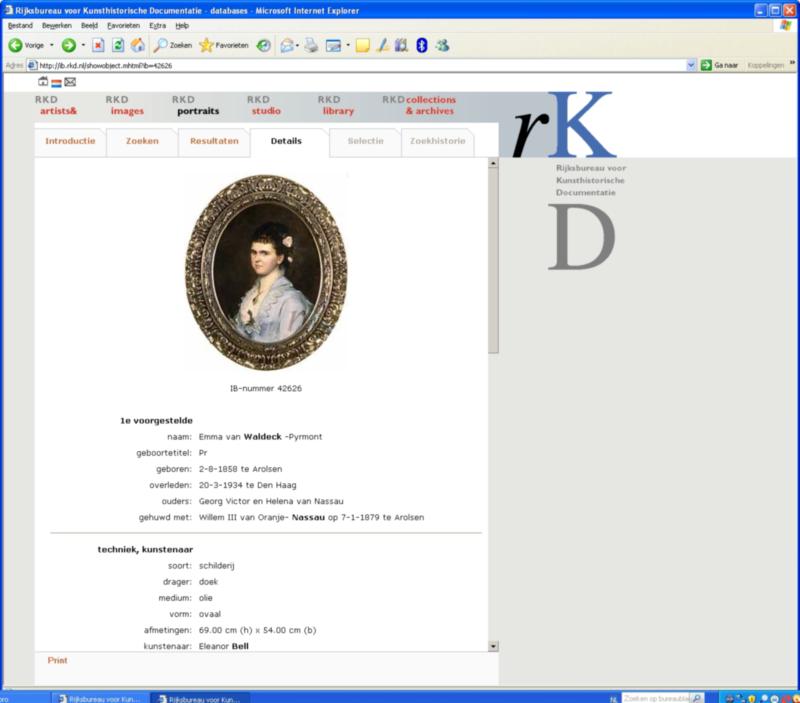Switch to the Zoekhistorie tab
800x703 pixels.
438,141
